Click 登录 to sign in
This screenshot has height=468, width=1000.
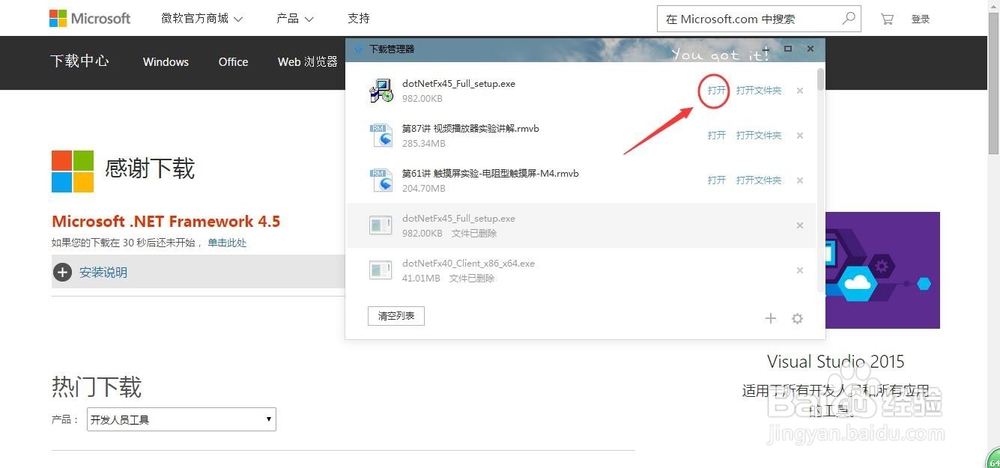point(920,19)
